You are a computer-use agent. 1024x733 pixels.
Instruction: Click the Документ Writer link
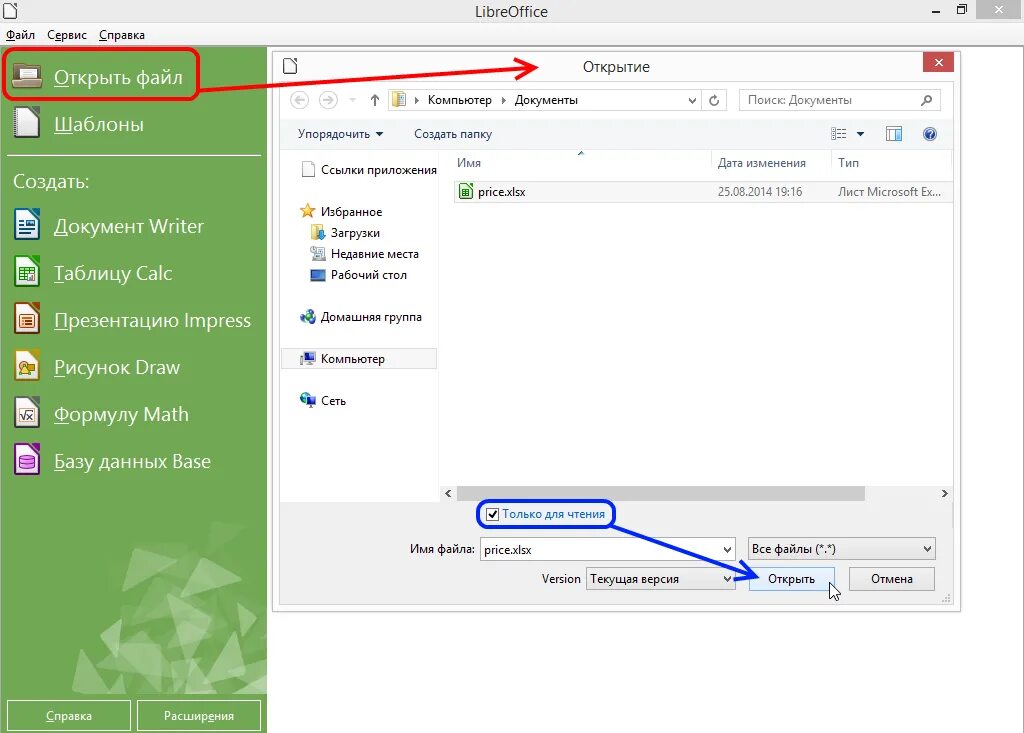pyautogui.click(x=129, y=226)
